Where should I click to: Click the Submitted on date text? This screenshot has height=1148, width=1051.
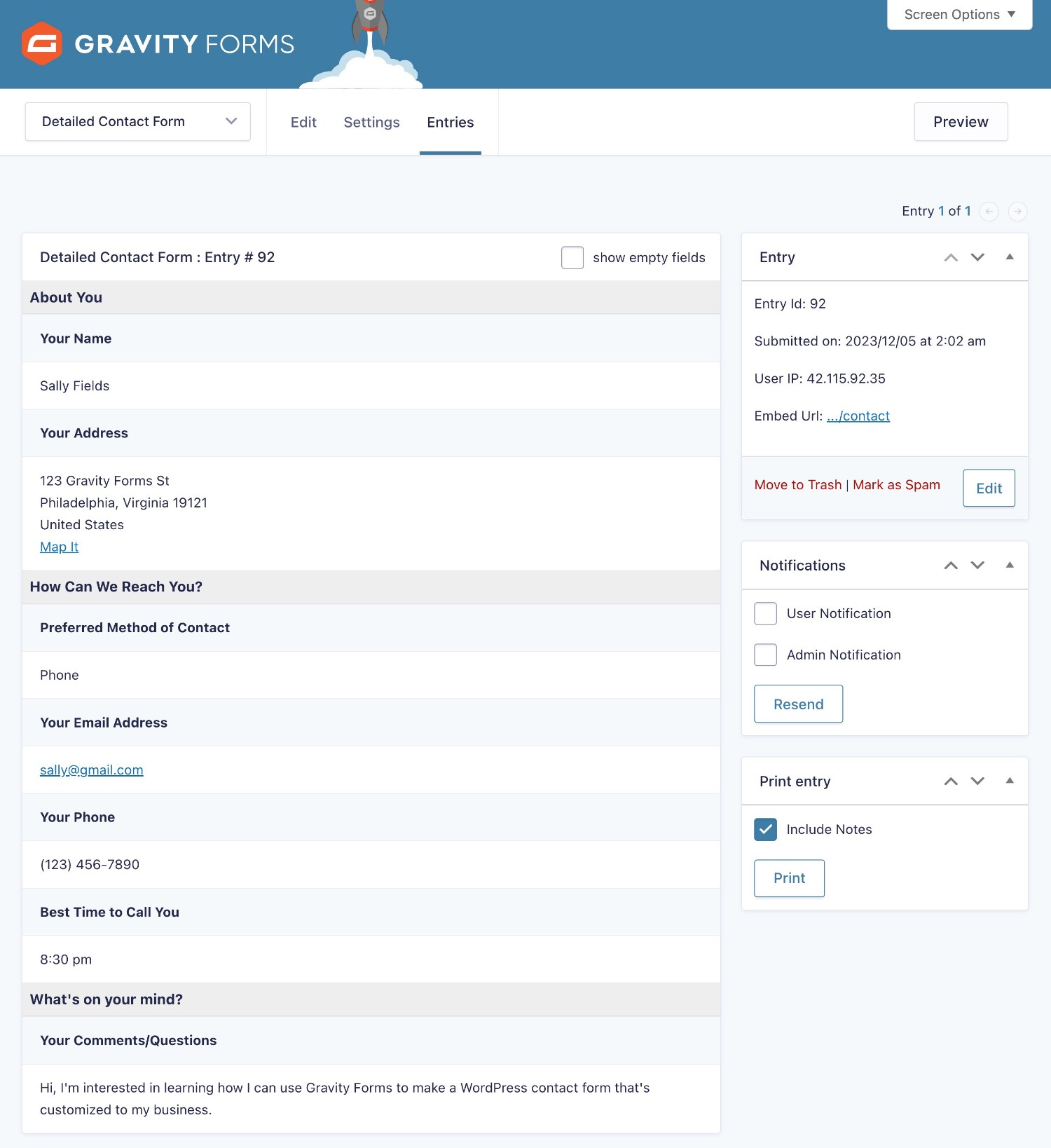[870, 341]
